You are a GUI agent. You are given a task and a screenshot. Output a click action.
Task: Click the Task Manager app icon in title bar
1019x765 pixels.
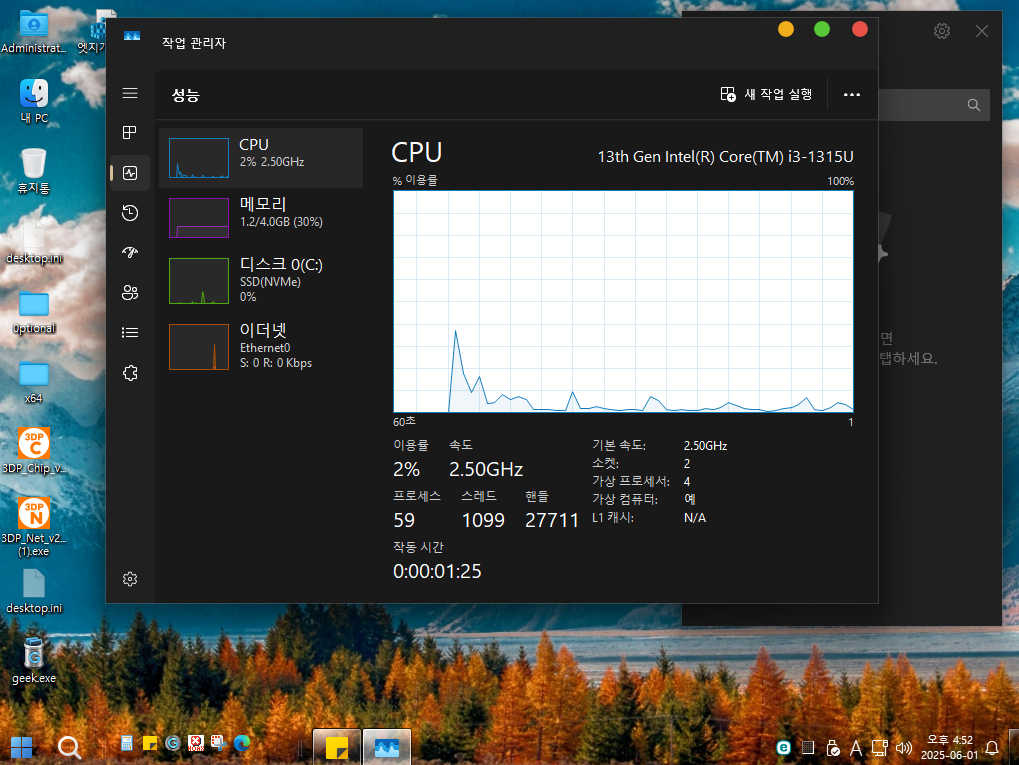132,36
